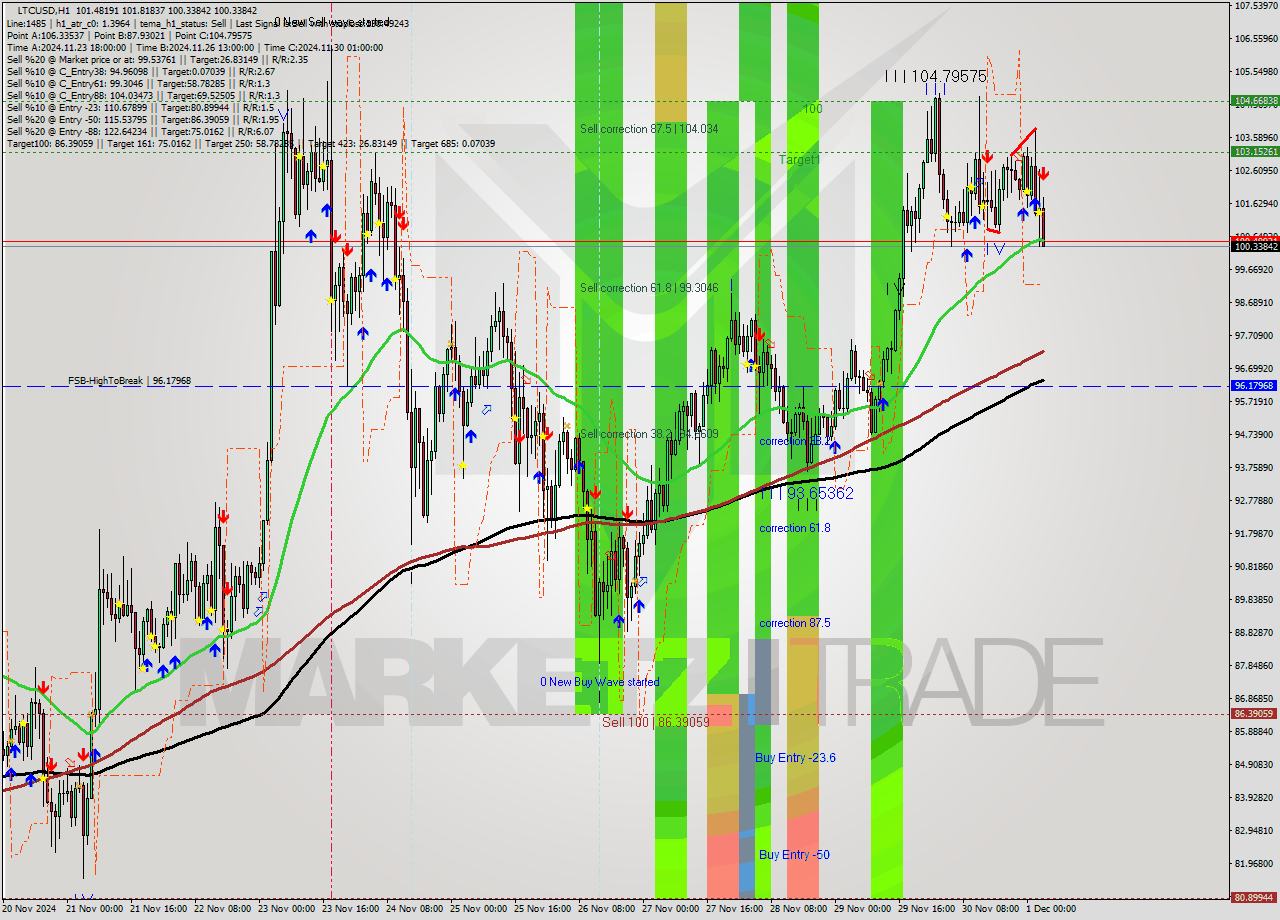Select the 'Buy Entry -23.6' label
1280x920 pixels.
click(x=795, y=758)
